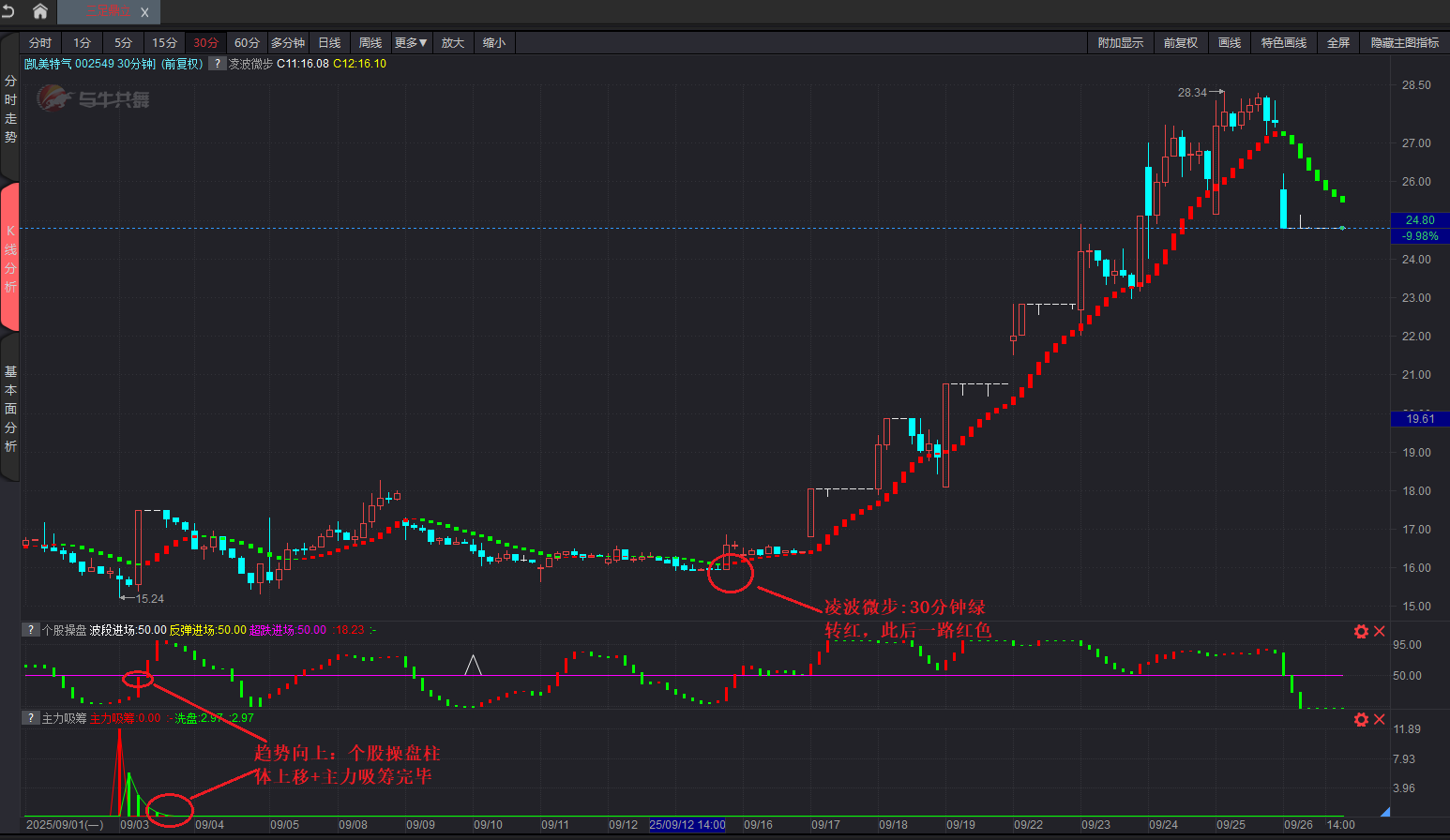Open 特色画线 special drawing tools
Viewport: 1450px width, 840px height.
[1284, 43]
